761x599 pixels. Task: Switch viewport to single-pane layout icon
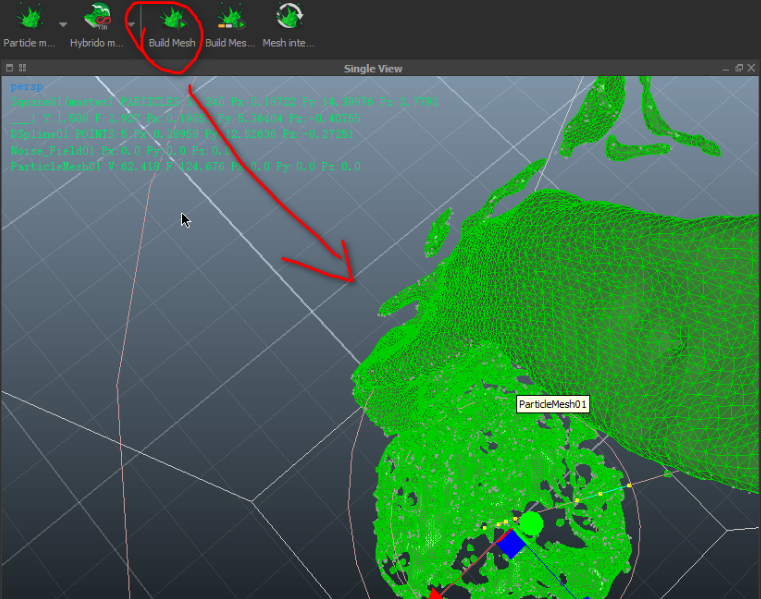[x=9, y=68]
